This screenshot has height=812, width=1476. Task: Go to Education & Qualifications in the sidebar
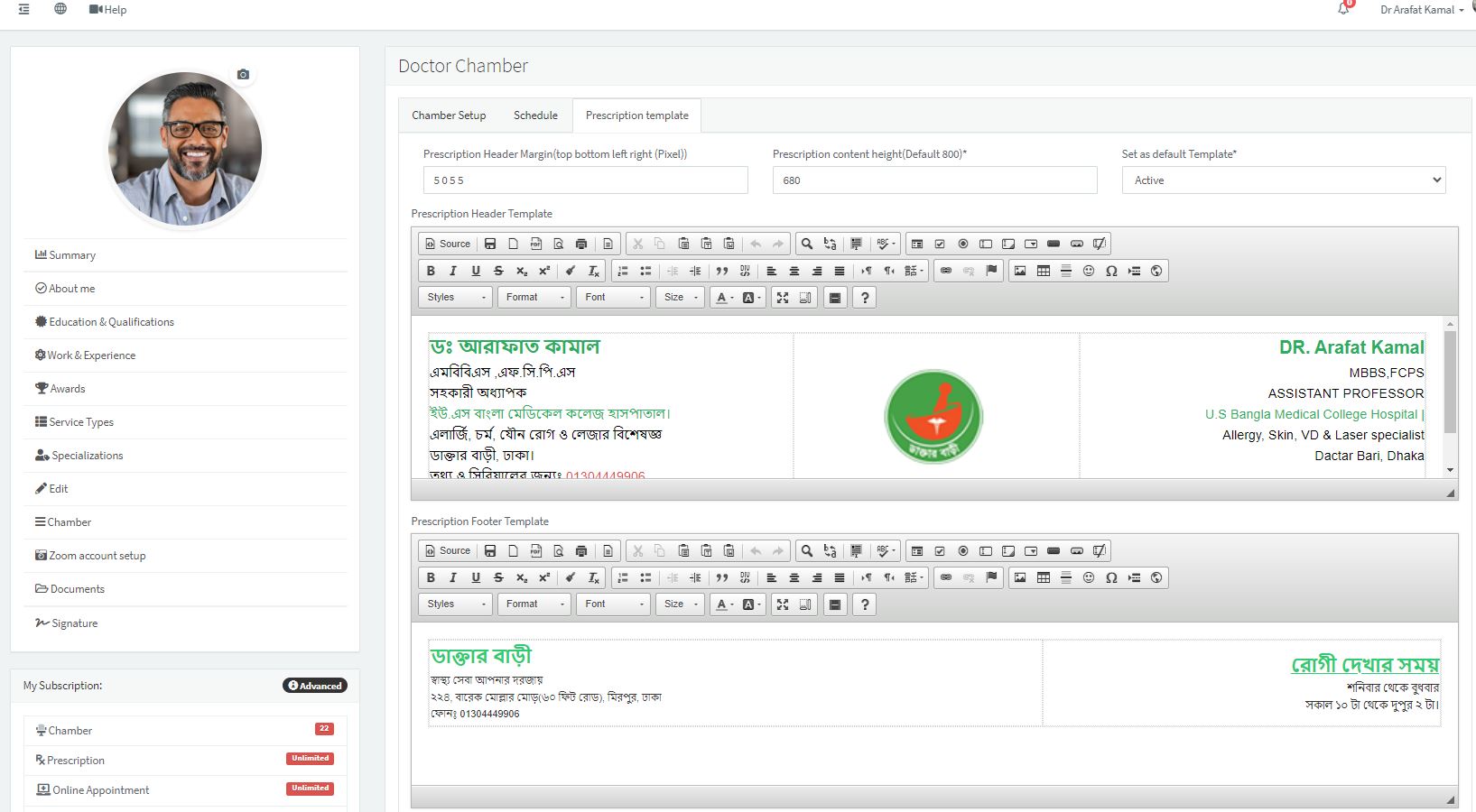[x=111, y=322]
